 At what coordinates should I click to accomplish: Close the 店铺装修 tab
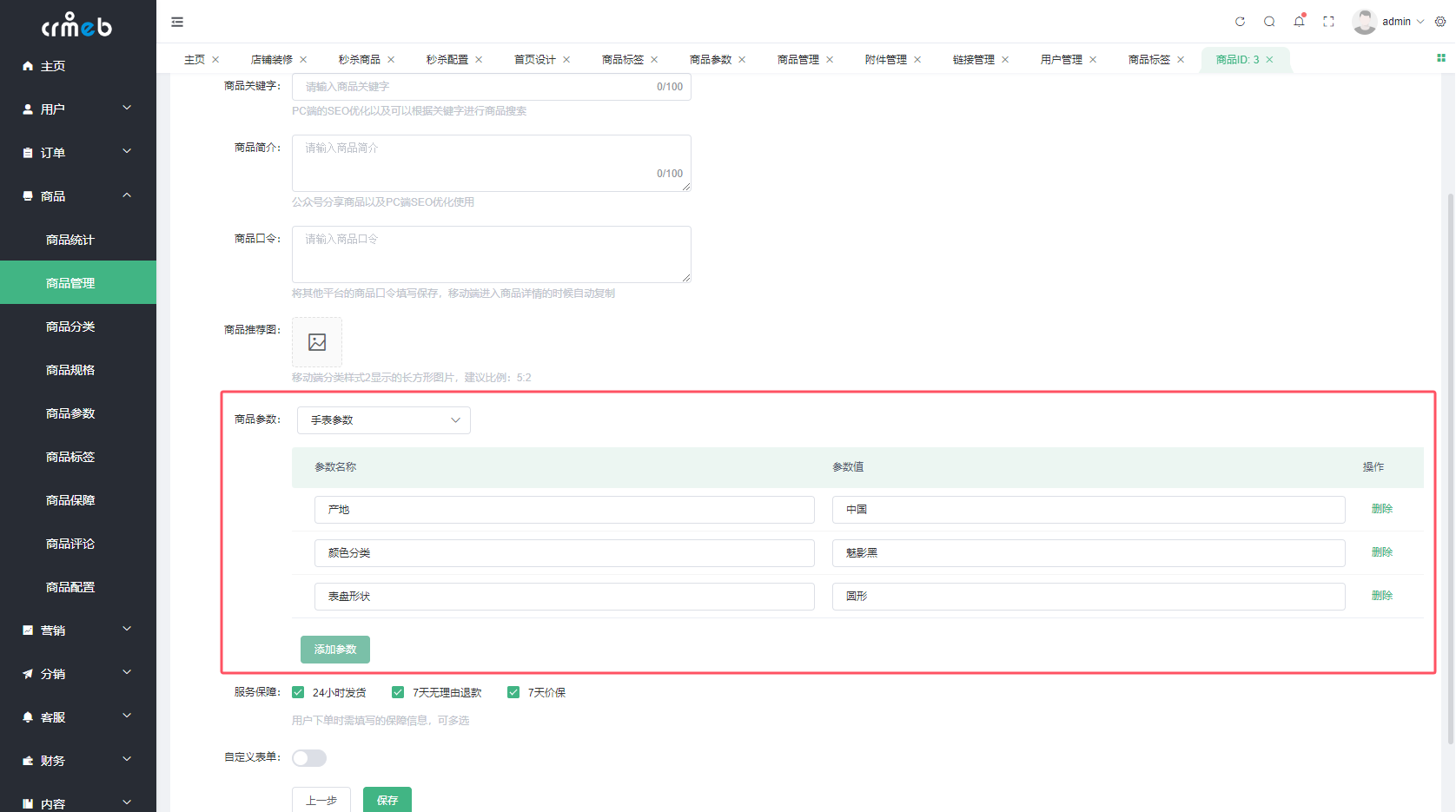(x=303, y=60)
